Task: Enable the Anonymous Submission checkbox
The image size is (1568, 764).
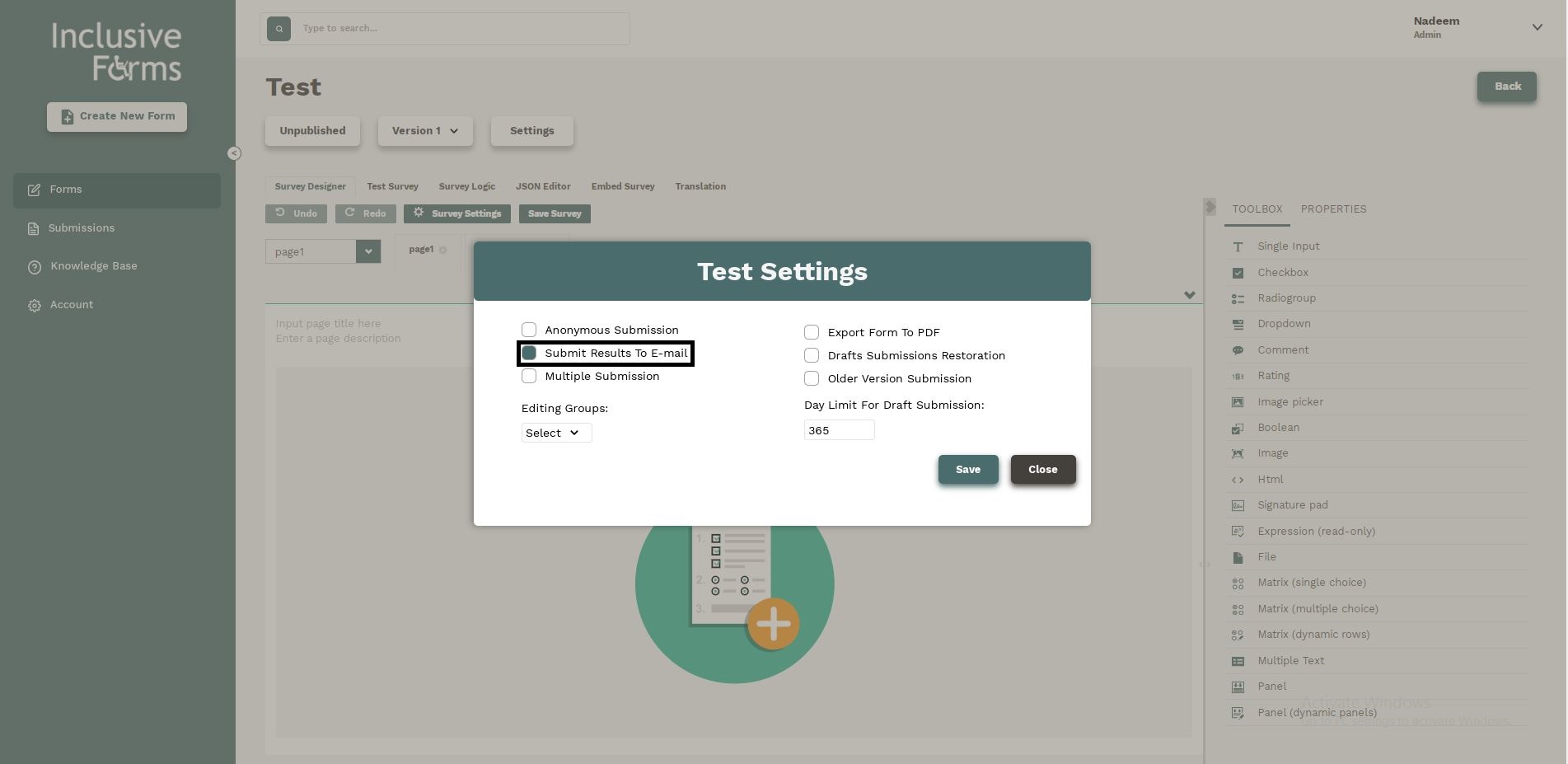Action: [x=529, y=329]
